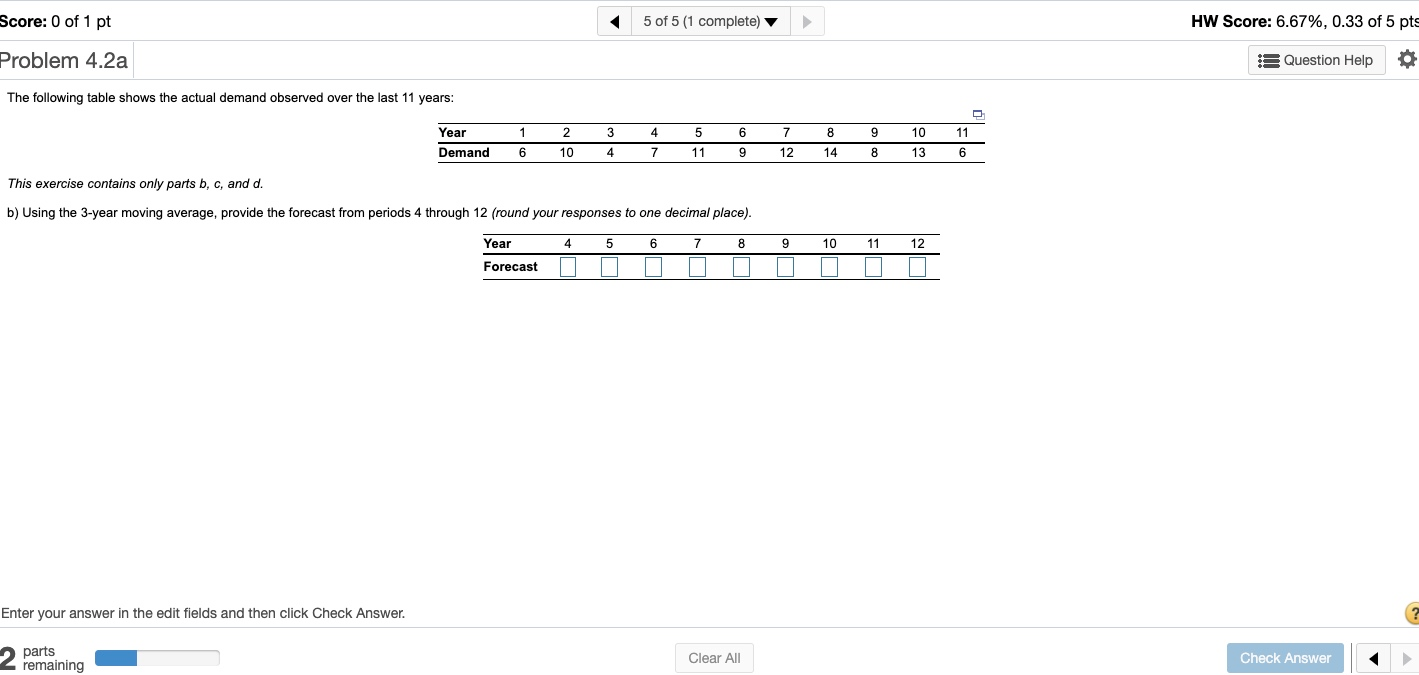Open the yellow question mark help icon
This screenshot has height=675, width=1419.
tap(1413, 613)
